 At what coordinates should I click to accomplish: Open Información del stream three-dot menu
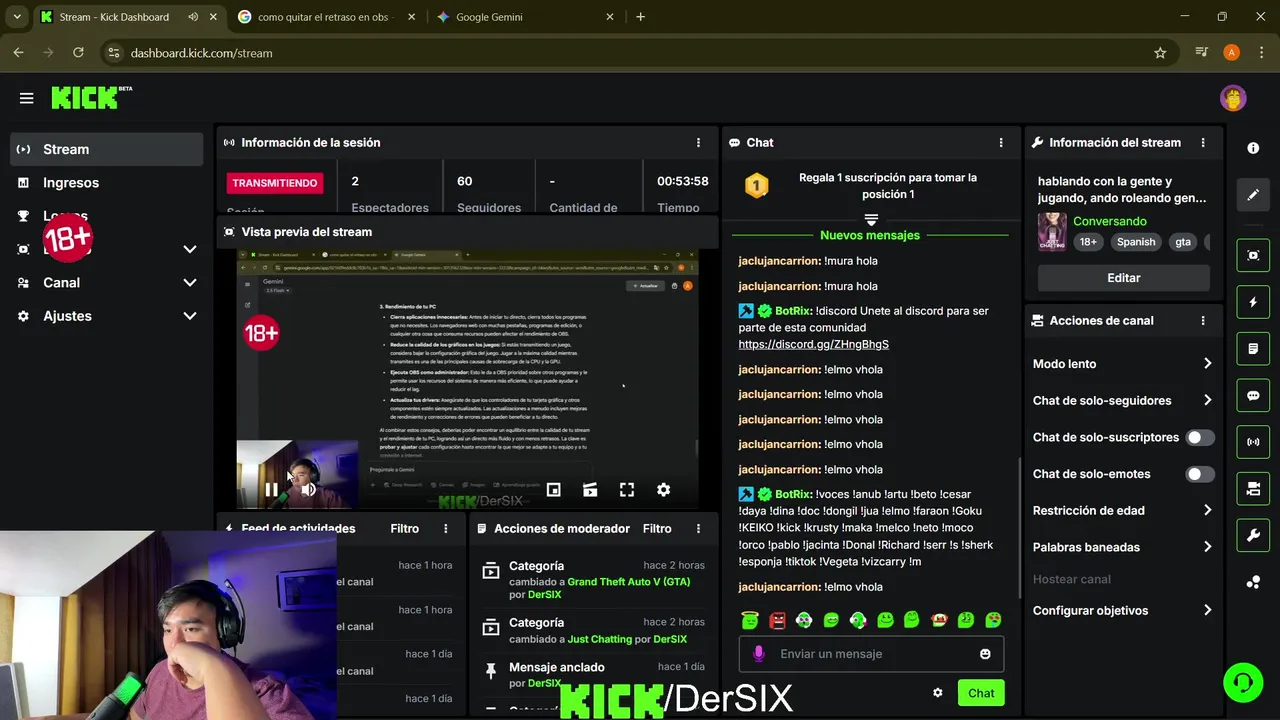point(1203,143)
